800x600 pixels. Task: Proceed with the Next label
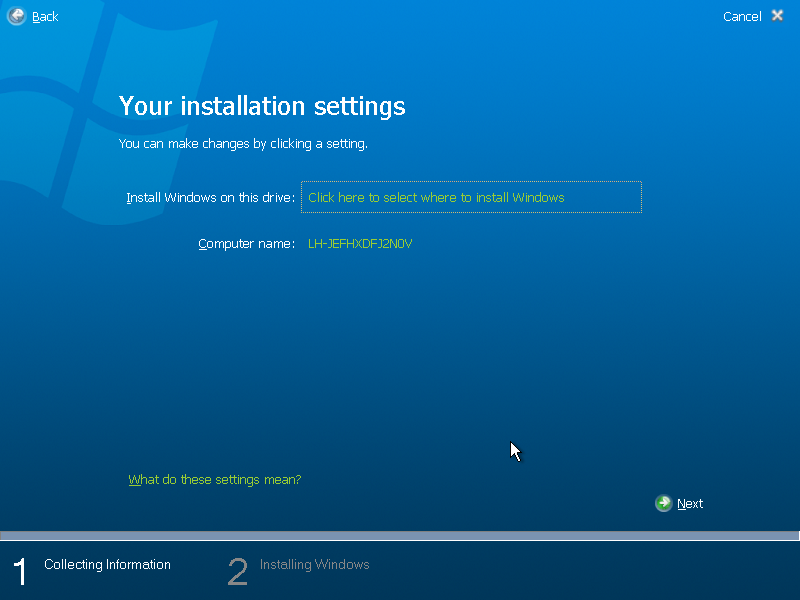(690, 504)
